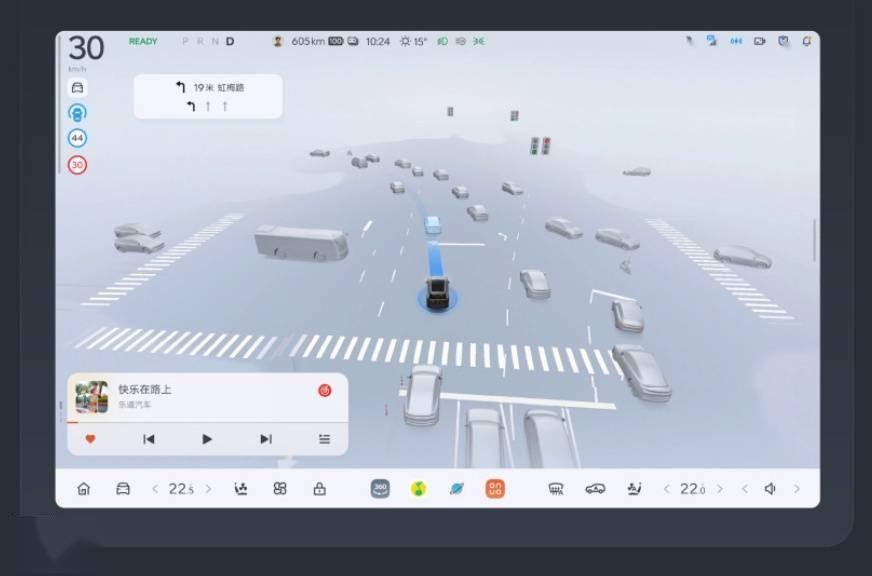Decrease right temperature with left chevron

pyautogui.click(x=667, y=489)
